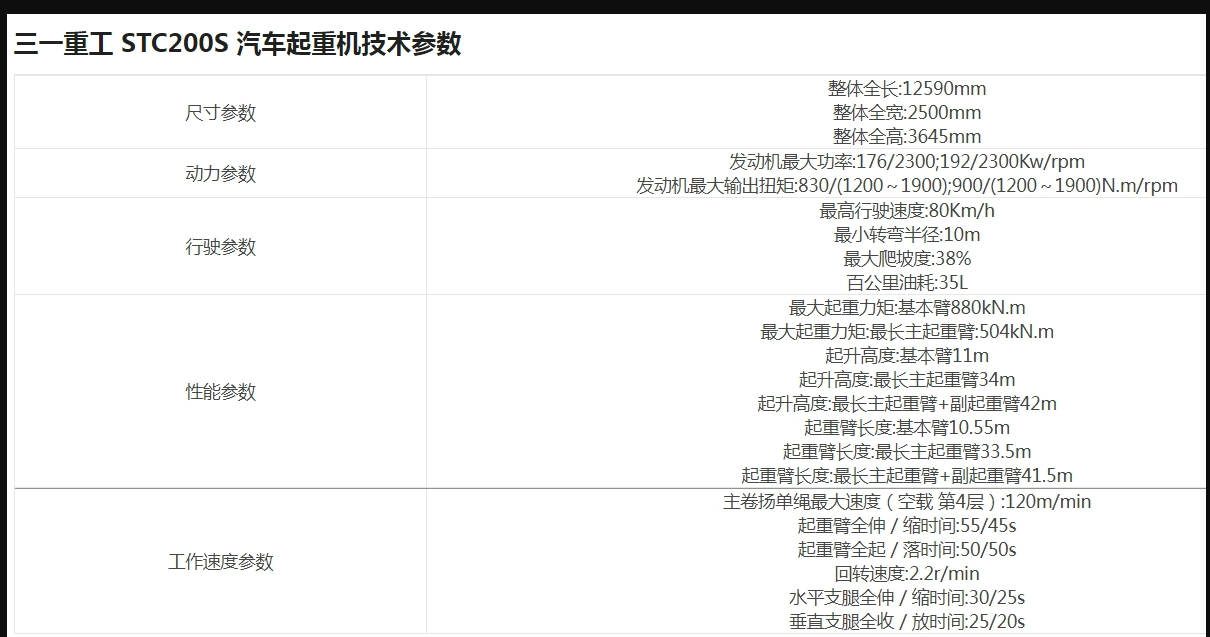Screen dimensions: 1210x637
Task: Click the text 起重臂全伸 / 缩时间:55/45s
Action: pos(907,525)
